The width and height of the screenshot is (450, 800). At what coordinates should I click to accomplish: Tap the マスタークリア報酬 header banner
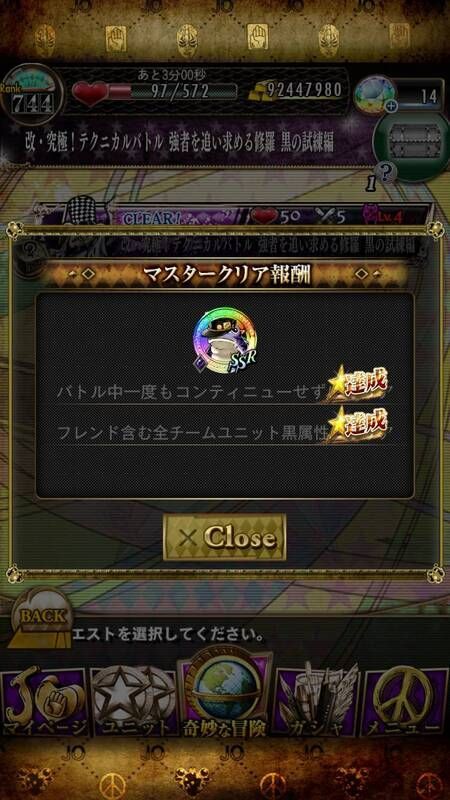click(225, 275)
